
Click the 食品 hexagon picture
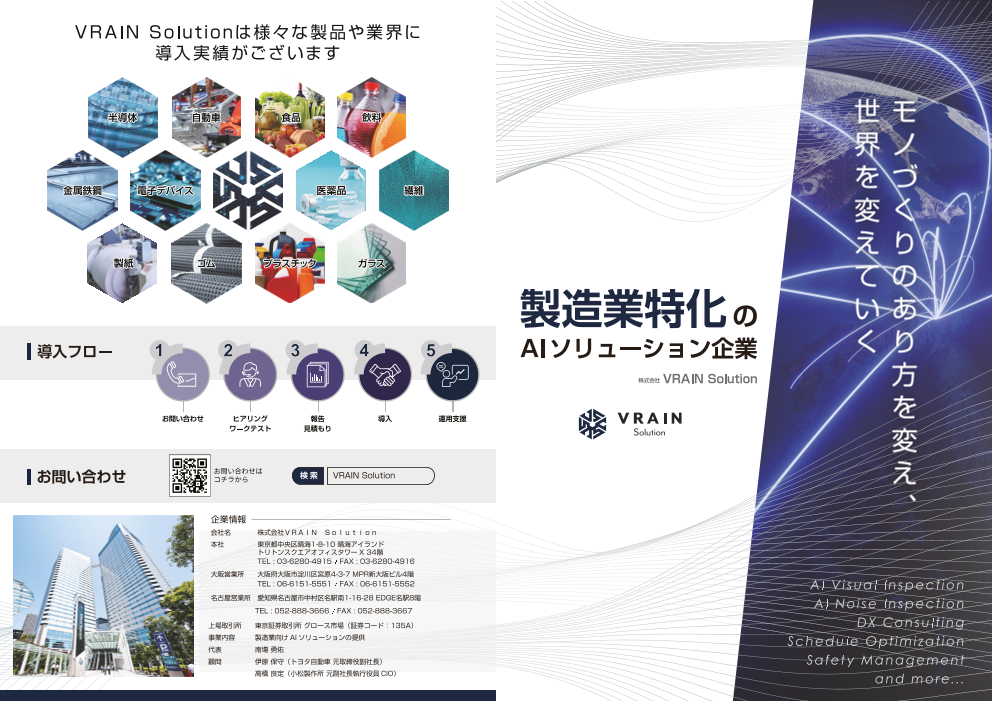pos(290,117)
